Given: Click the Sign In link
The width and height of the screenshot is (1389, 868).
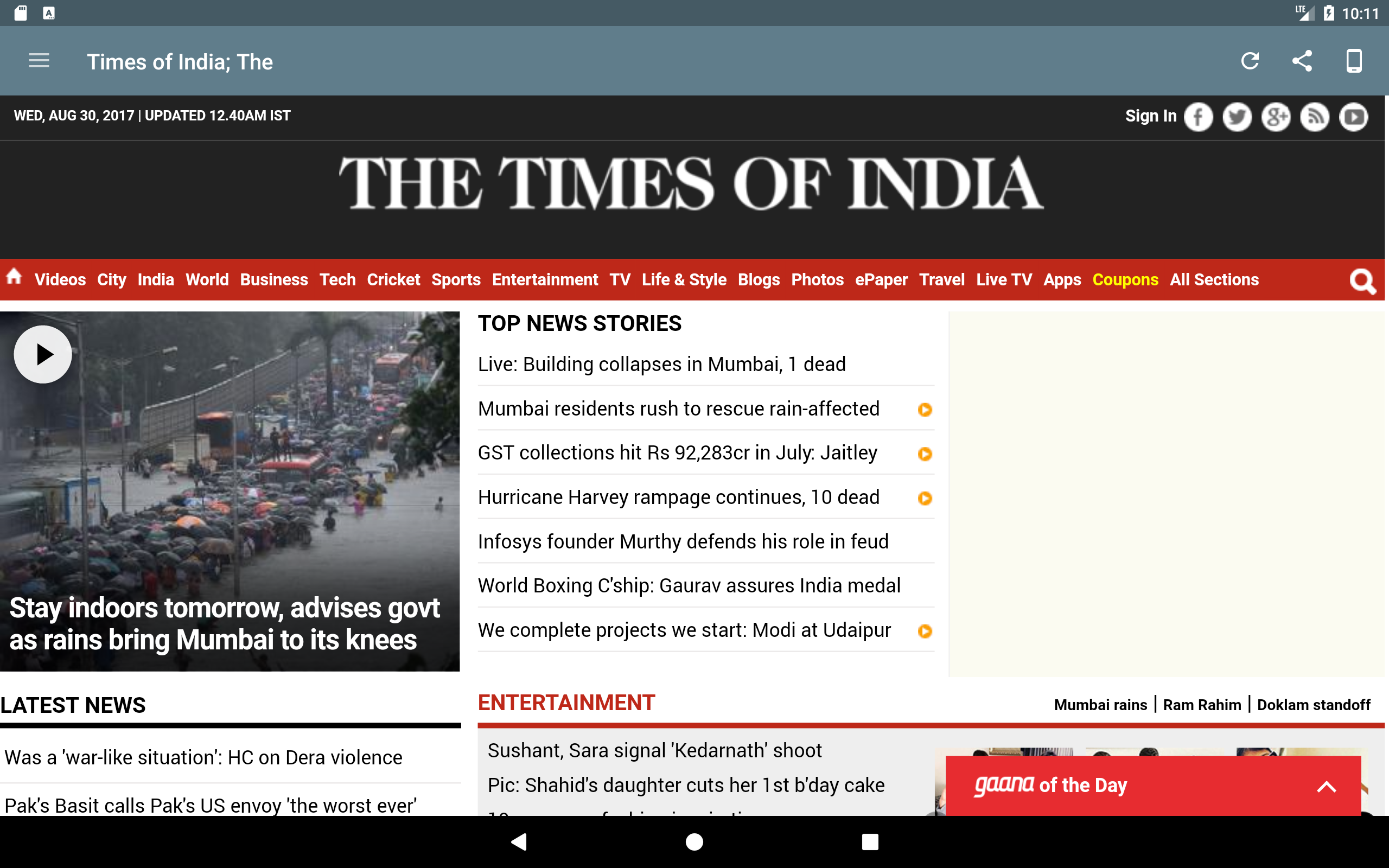Looking at the screenshot, I should tap(1150, 116).
